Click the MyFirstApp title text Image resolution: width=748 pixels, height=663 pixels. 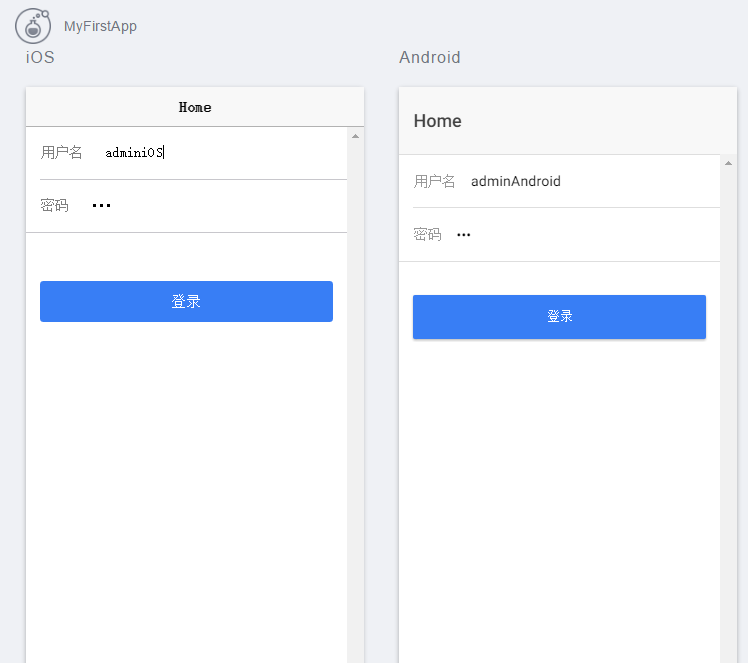pyautogui.click(x=100, y=26)
